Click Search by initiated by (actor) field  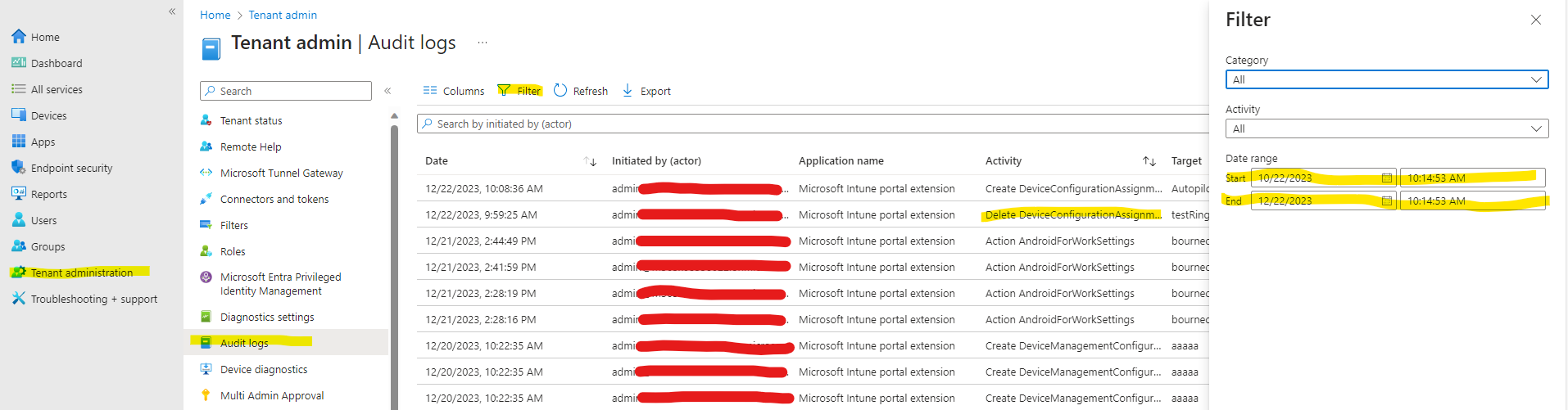point(813,124)
